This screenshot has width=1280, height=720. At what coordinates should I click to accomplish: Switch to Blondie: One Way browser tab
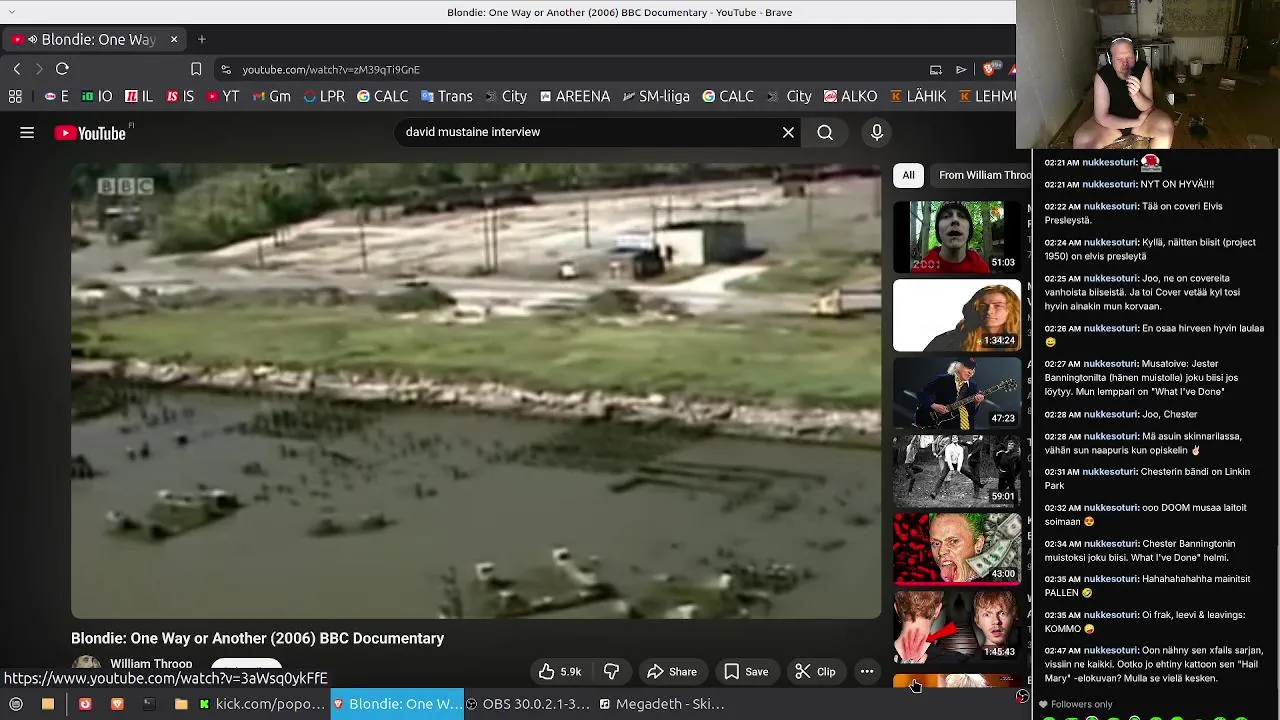93,39
